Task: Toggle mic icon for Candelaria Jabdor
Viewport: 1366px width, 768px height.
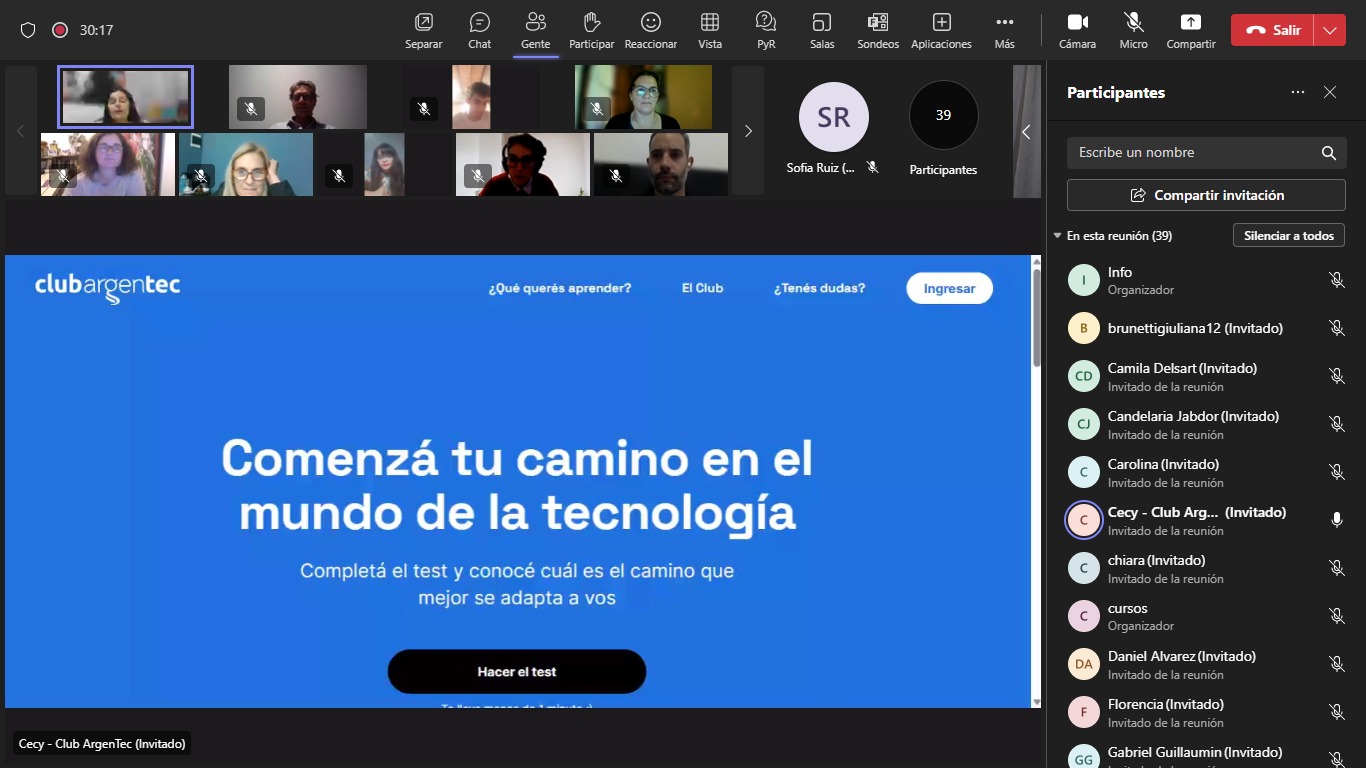Action: [x=1336, y=424]
